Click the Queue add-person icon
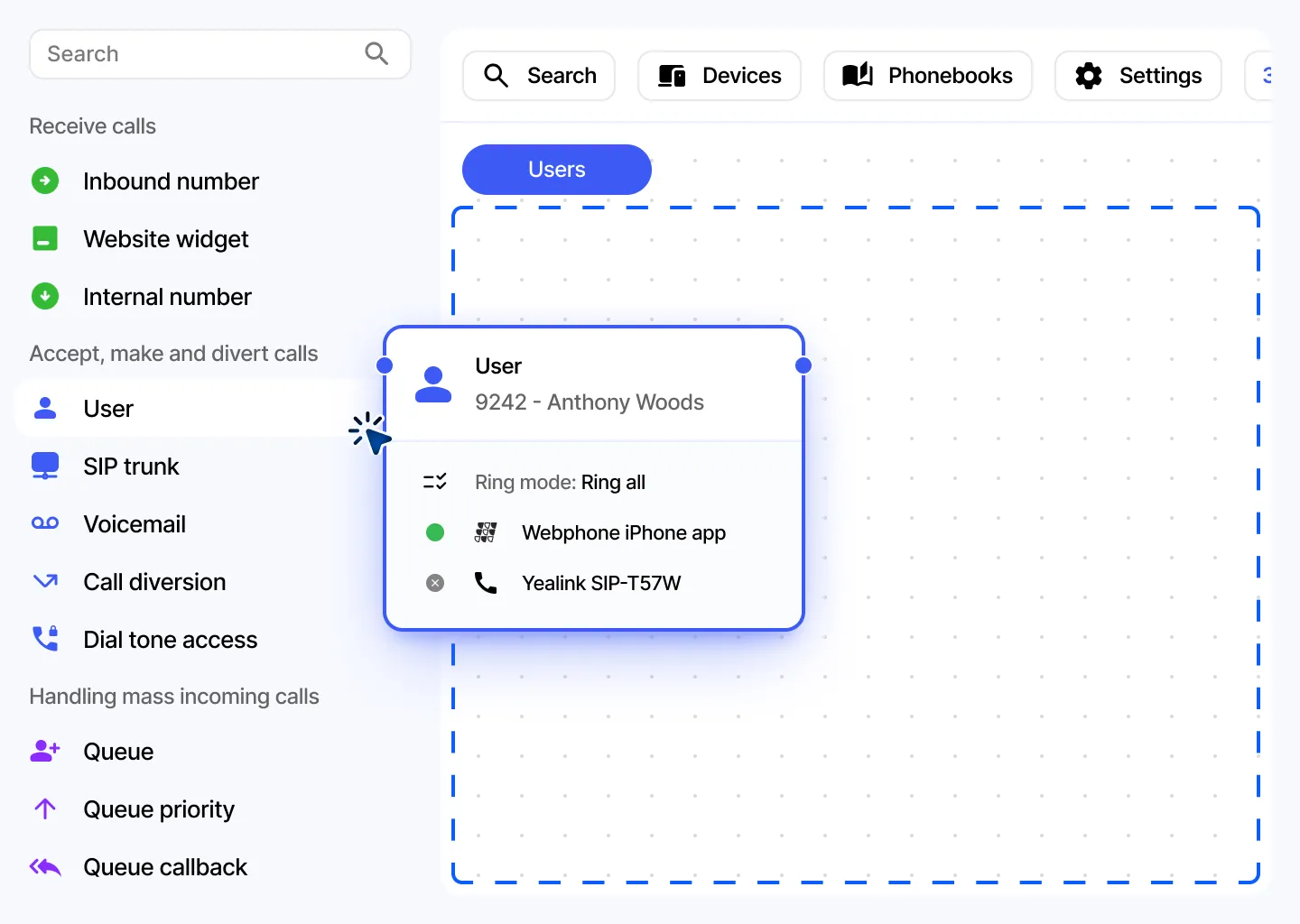 [45, 751]
